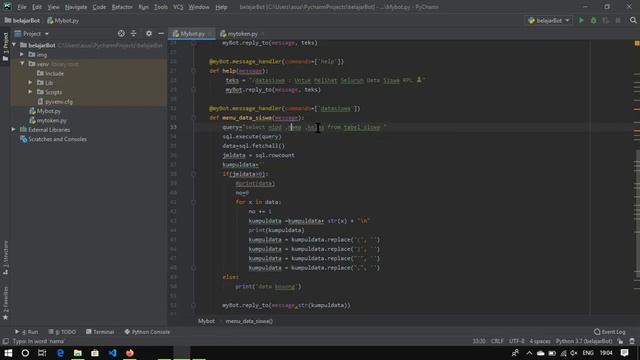
Task: Open Edit menu
Action: tap(37, 7)
